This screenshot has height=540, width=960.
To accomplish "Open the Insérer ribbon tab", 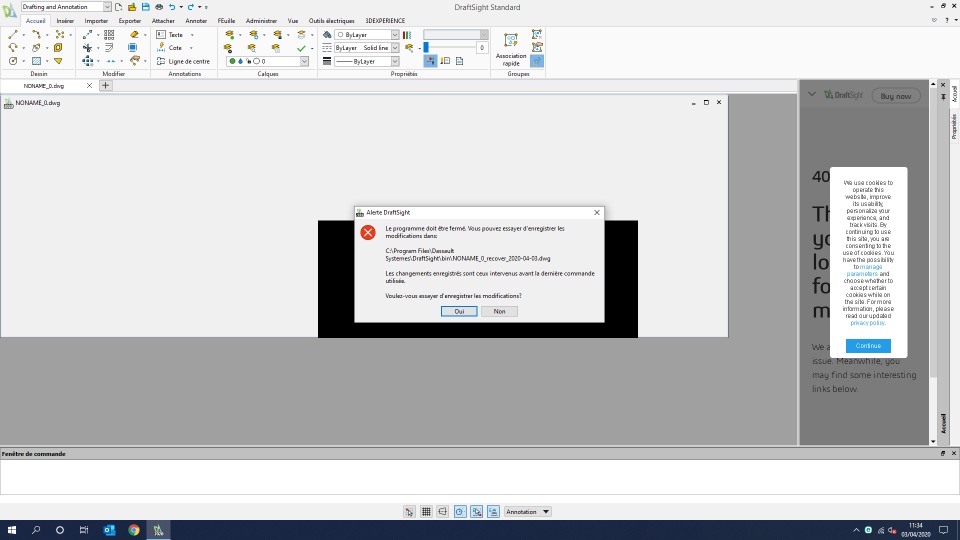I will click(65, 21).
